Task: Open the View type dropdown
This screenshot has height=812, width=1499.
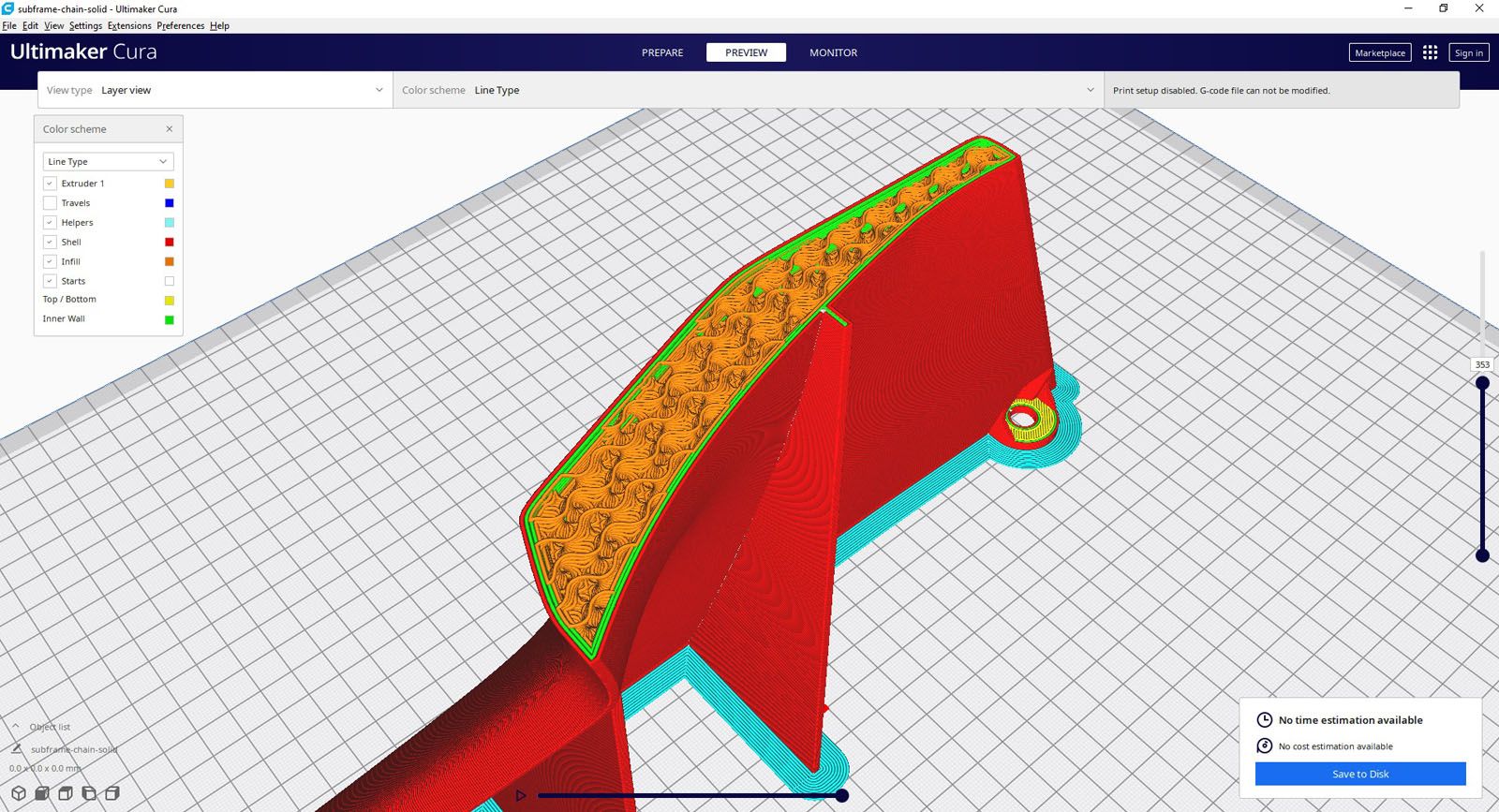Action: click(x=215, y=90)
